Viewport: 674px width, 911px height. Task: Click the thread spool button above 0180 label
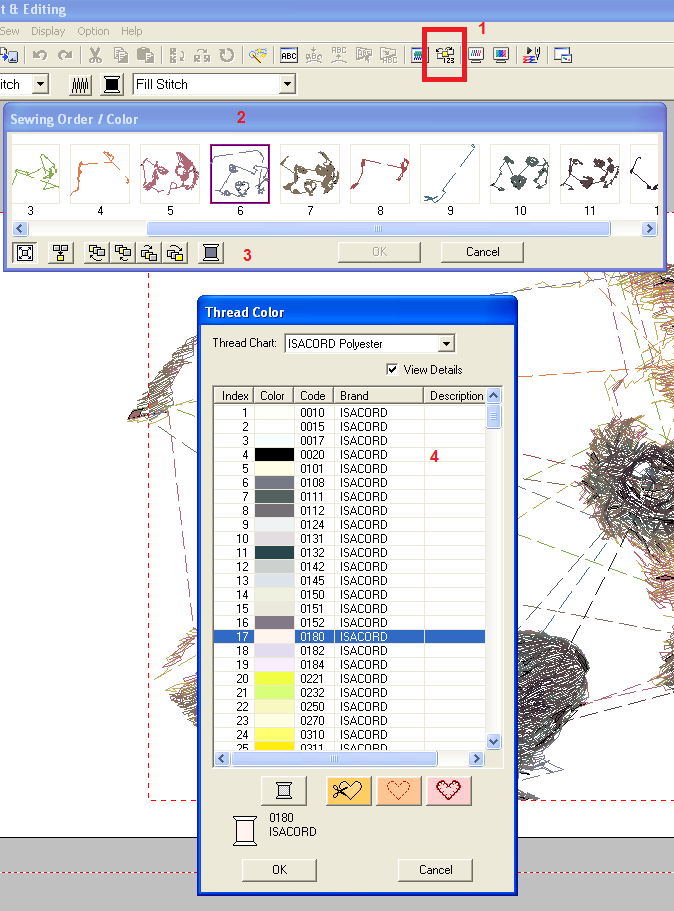283,790
